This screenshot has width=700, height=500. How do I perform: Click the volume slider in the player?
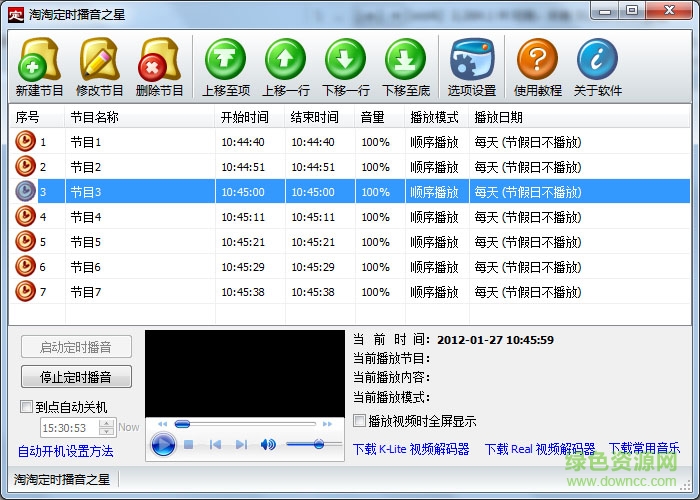313,444
